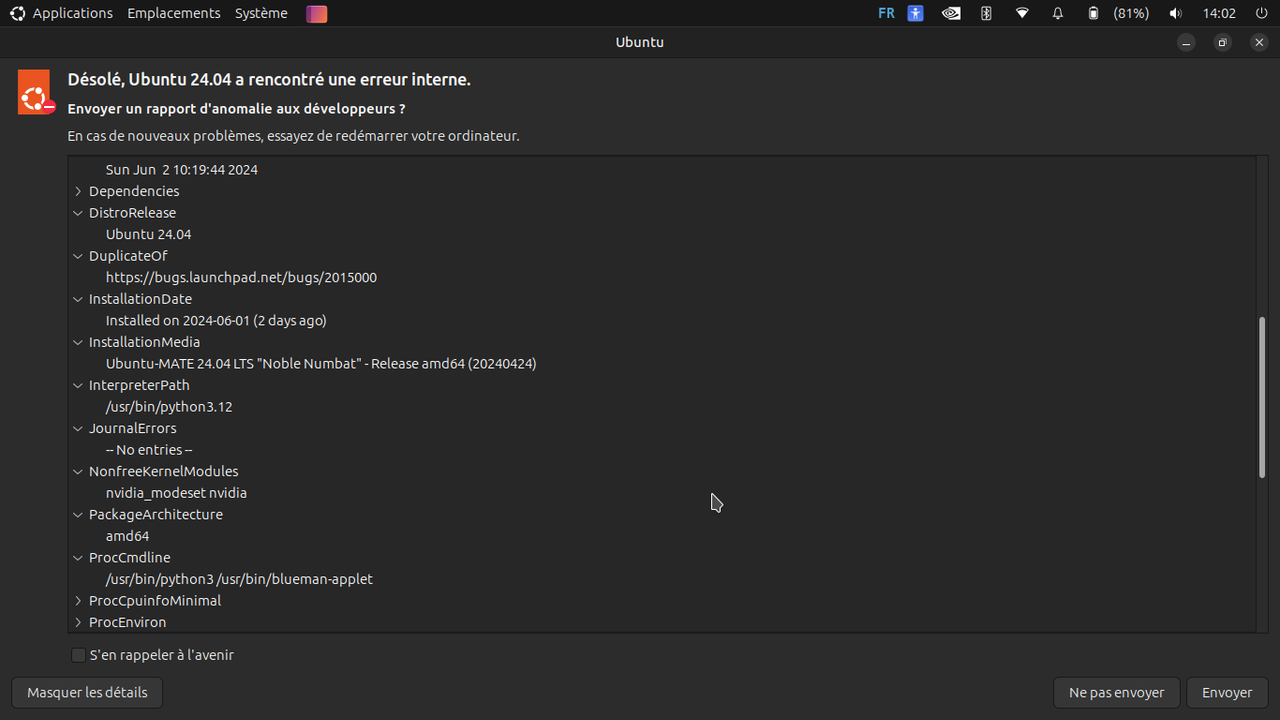Select the No entries value

(x=149, y=449)
